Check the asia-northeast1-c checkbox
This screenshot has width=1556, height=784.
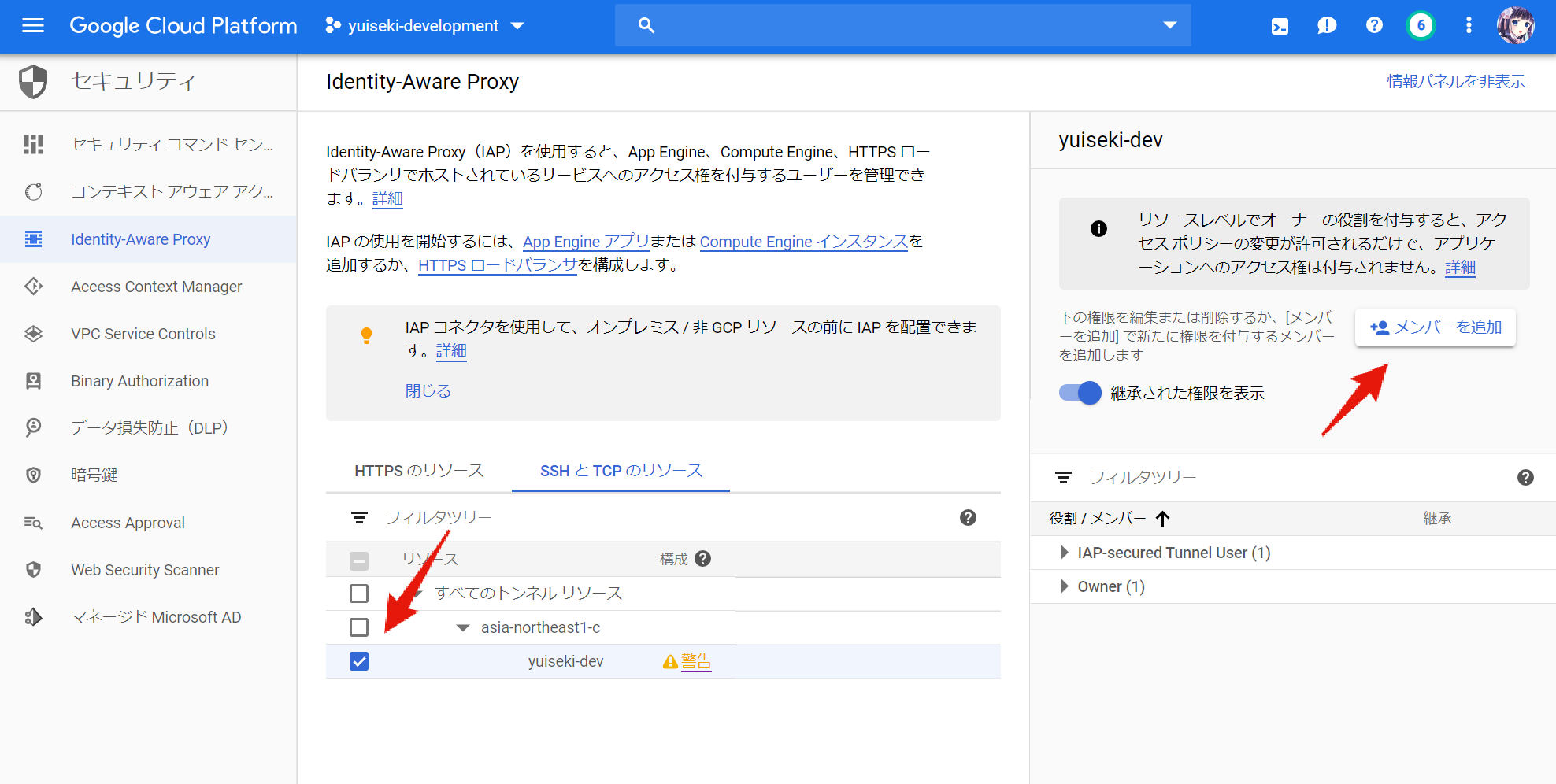click(x=359, y=627)
